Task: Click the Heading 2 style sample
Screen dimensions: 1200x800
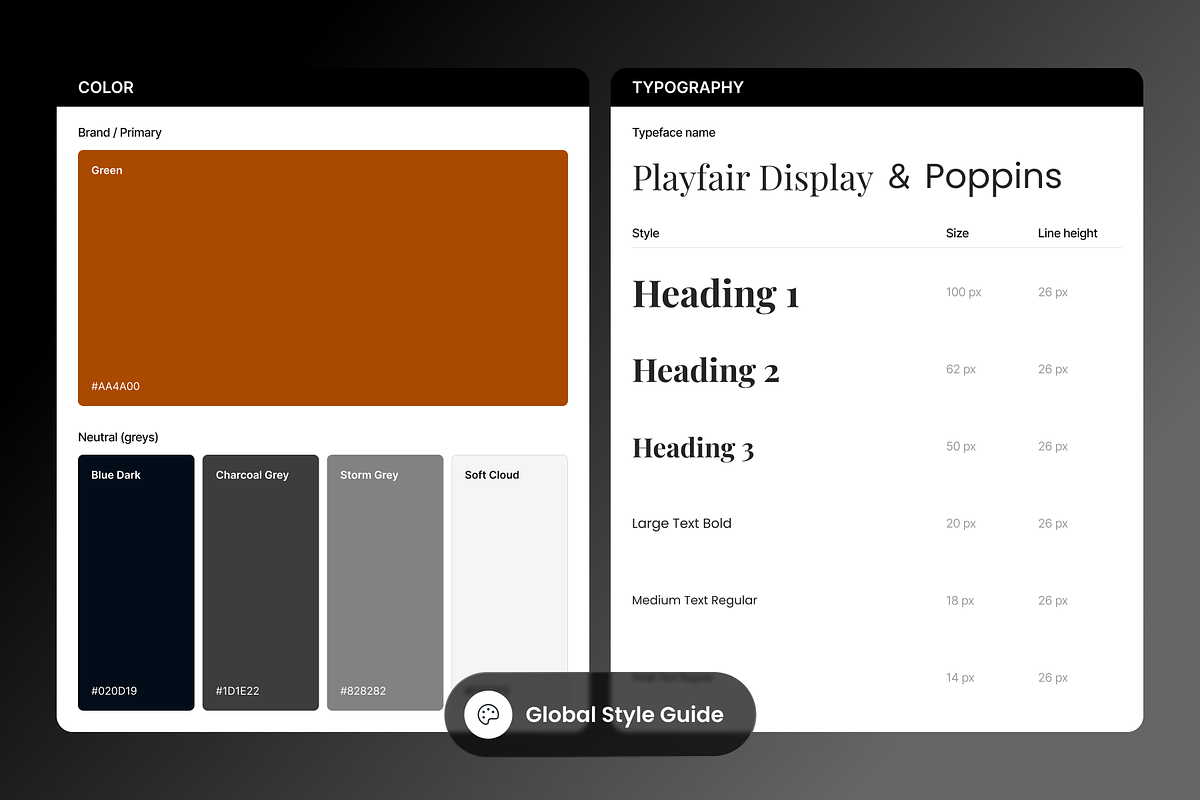Action: pos(706,371)
